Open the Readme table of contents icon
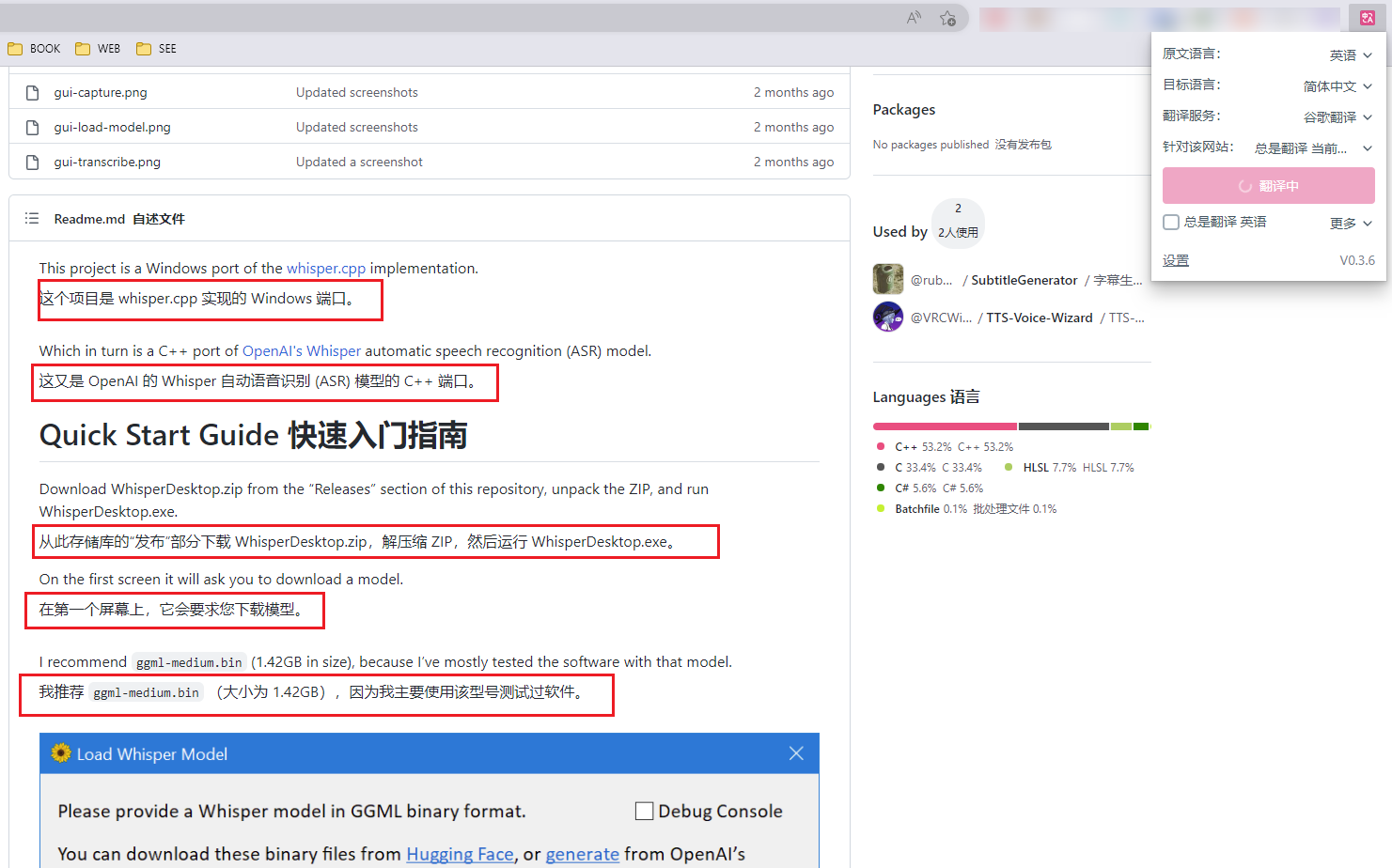The height and width of the screenshot is (868, 1392). point(31,218)
